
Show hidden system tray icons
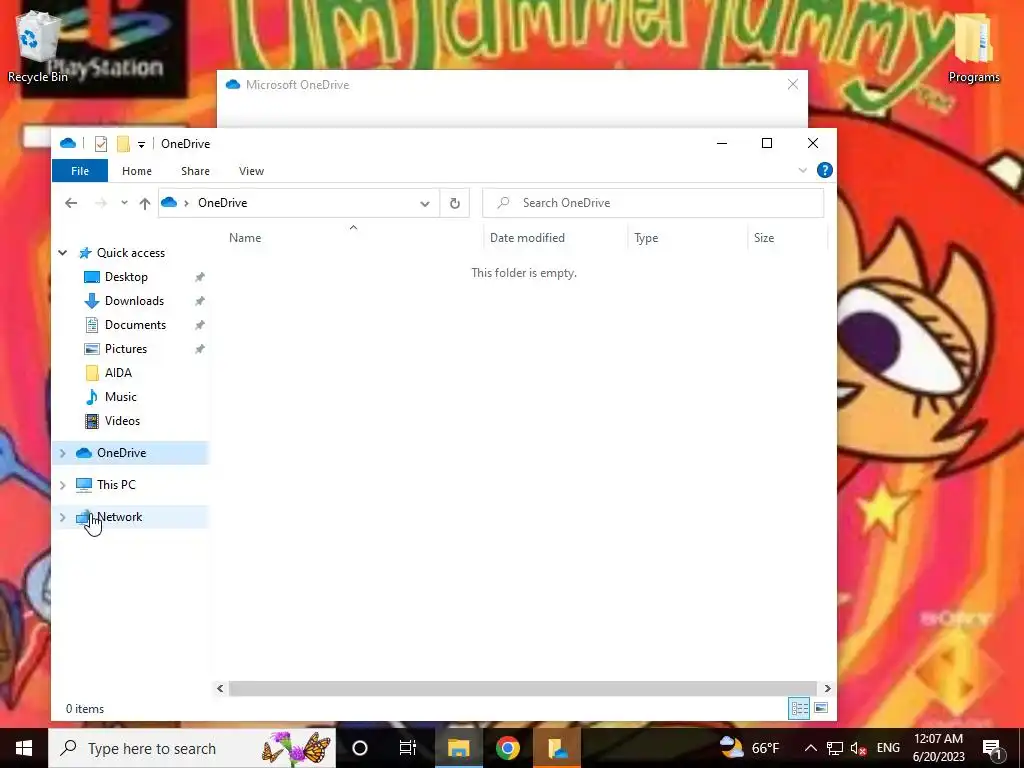tap(810, 748)
